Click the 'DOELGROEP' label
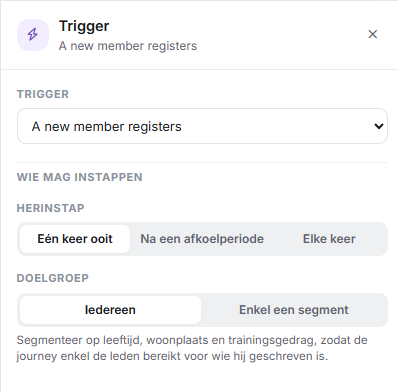398x392 pixels. click(53, 278)
